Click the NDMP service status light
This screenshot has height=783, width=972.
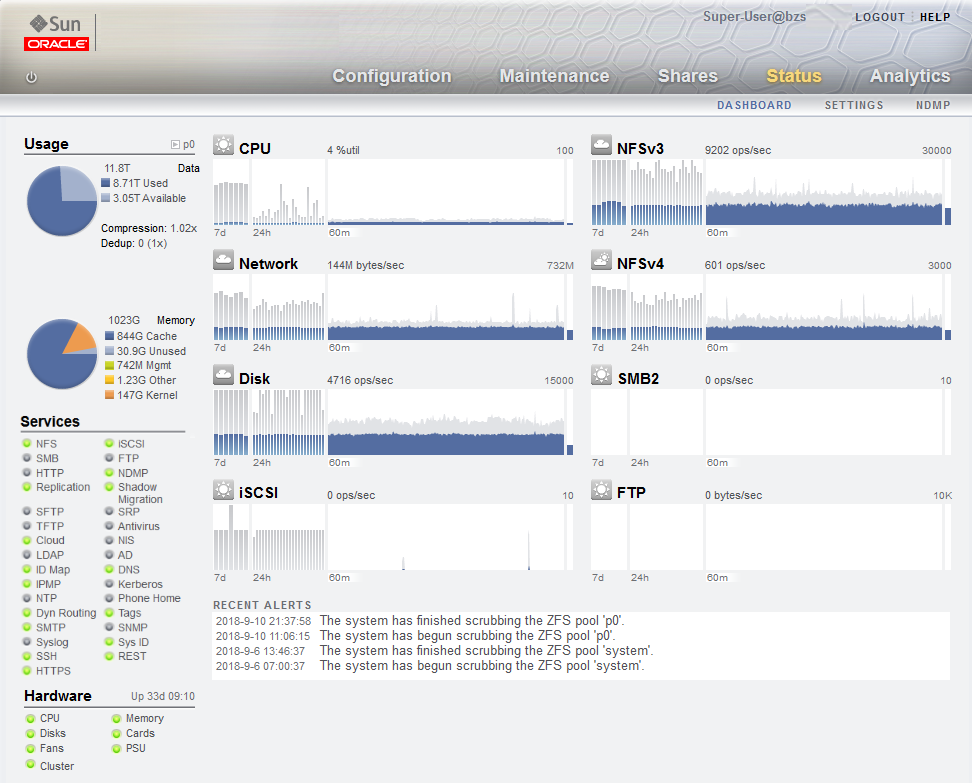(109, 472)
